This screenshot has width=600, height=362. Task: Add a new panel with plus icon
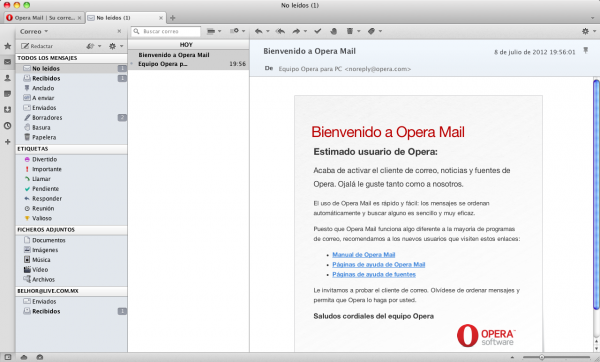point(7,142)
